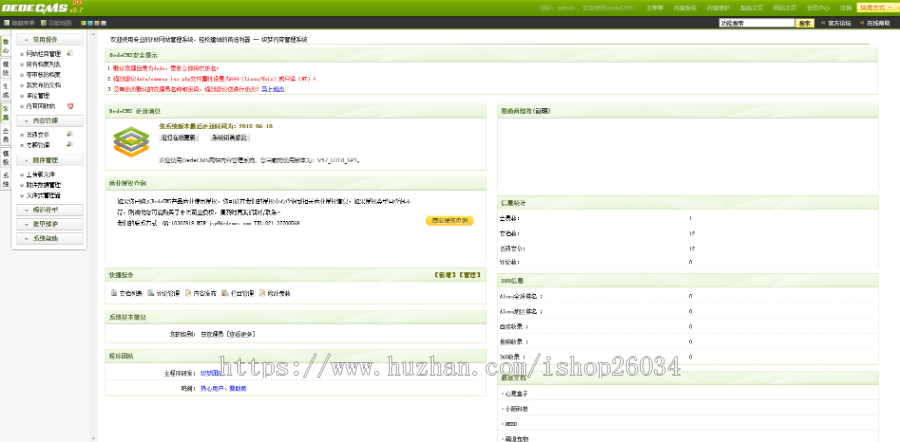Open the 评论管理 shortcut under quick operations

click(x=164, y=293)
